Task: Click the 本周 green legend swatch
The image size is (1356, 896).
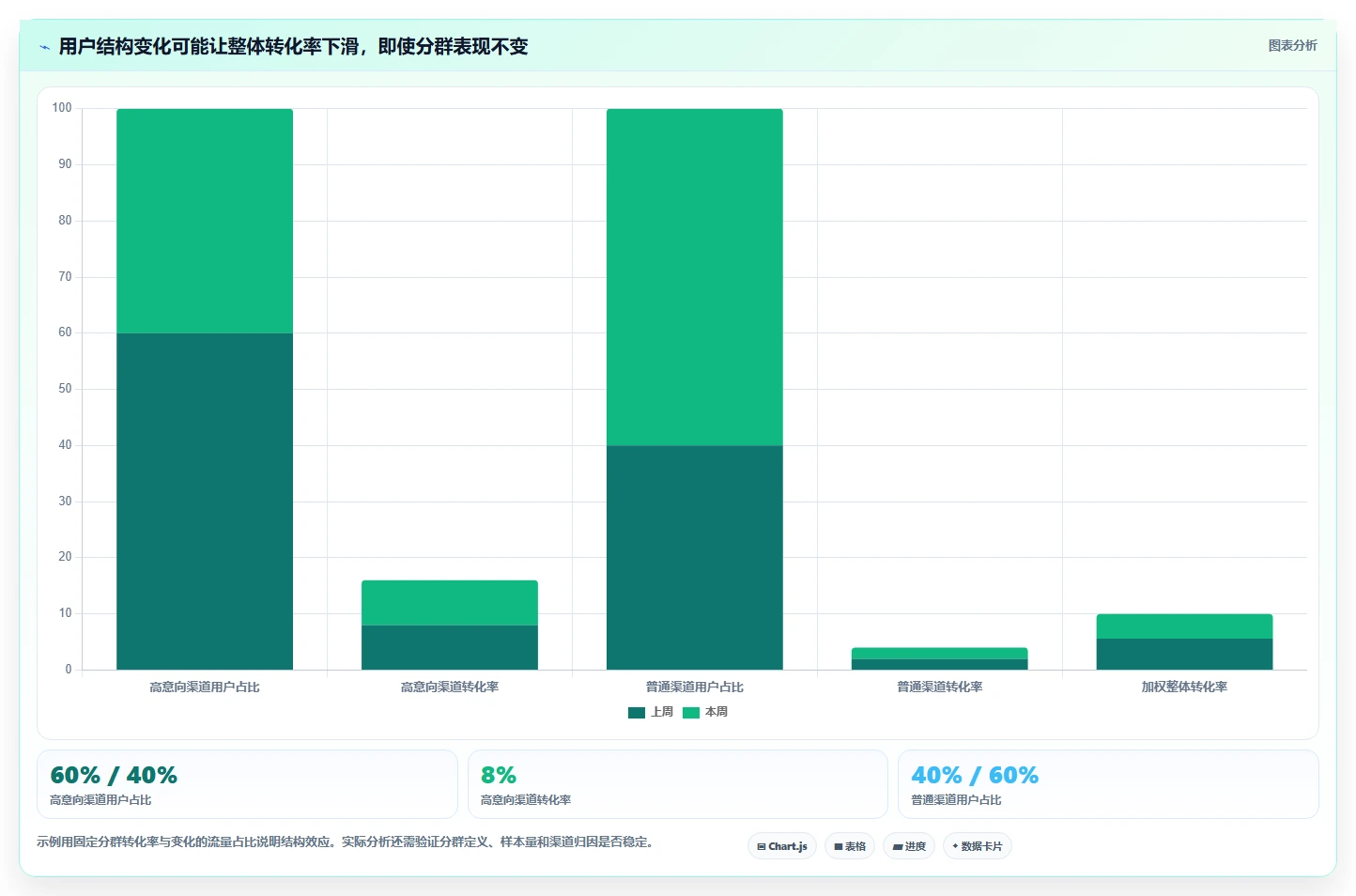Action: tap(691, 713)
